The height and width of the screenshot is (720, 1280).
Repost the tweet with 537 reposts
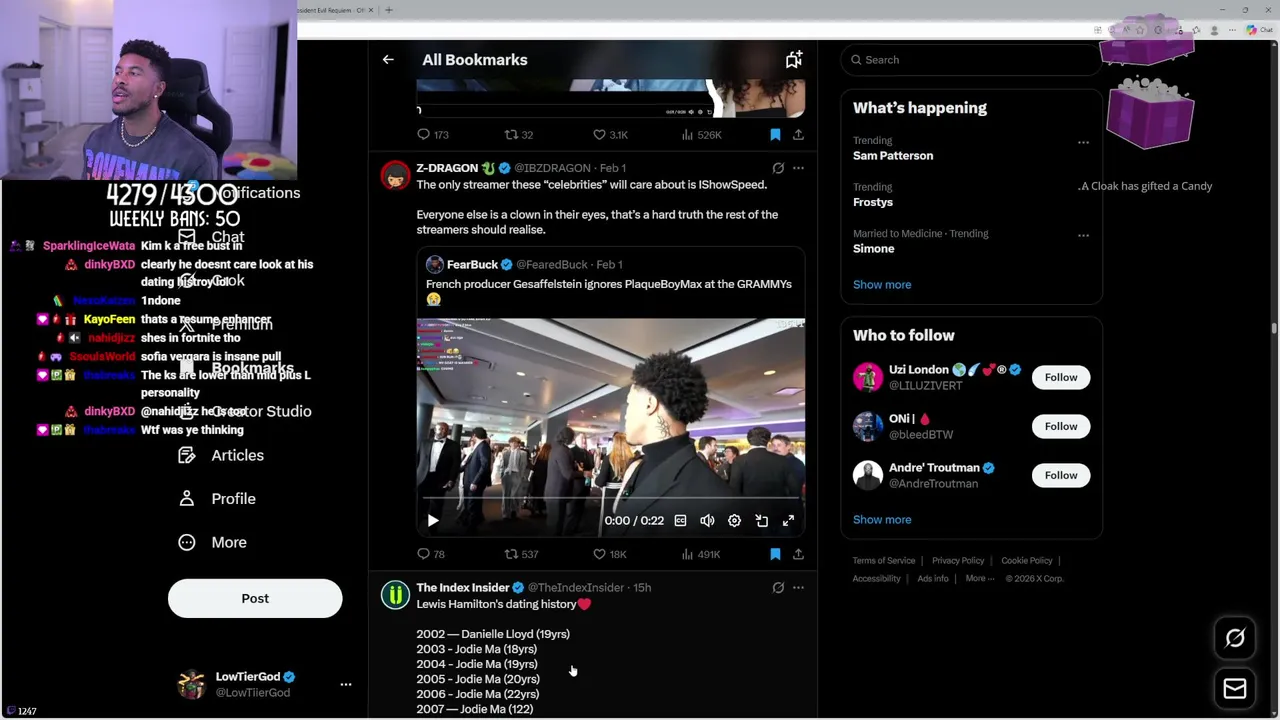click(521, 554)
